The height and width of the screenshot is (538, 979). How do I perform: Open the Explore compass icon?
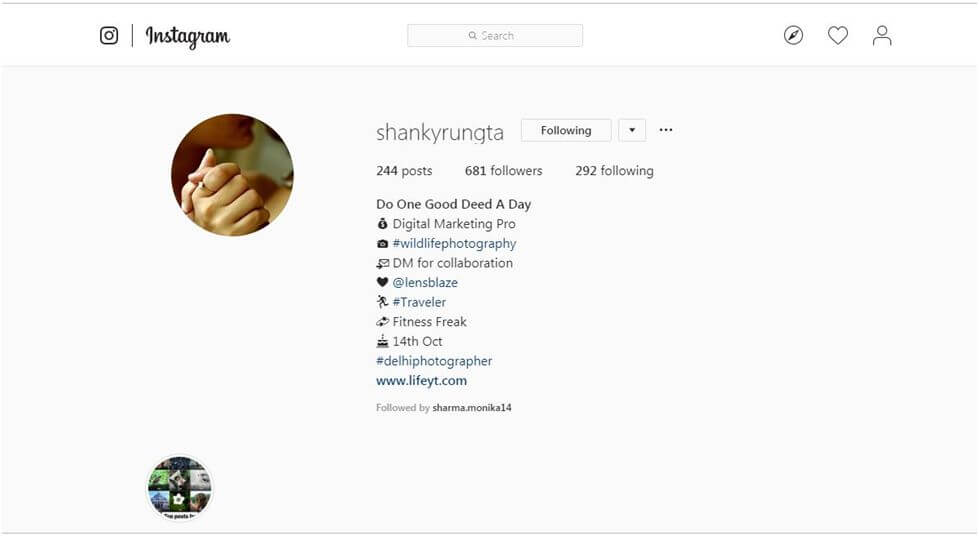click(794, 36)
